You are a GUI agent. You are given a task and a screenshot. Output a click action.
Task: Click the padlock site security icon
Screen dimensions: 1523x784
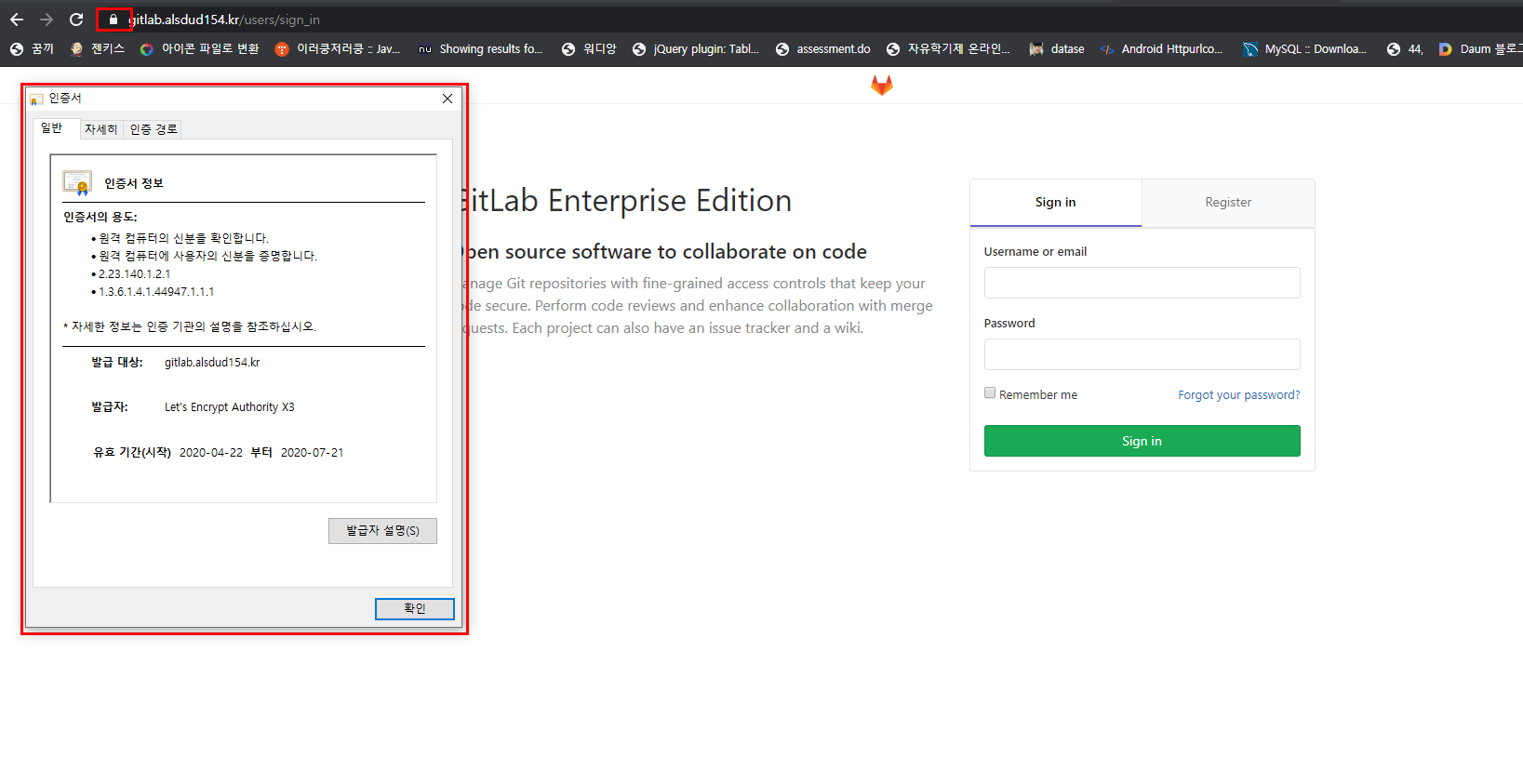[x=114, y=20]
